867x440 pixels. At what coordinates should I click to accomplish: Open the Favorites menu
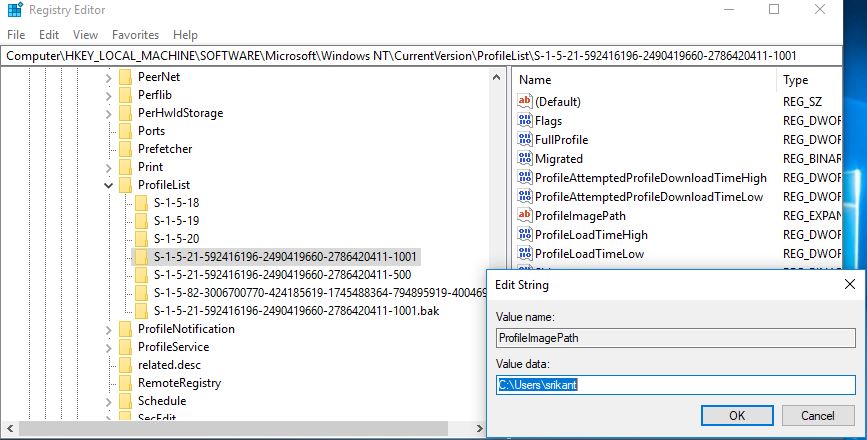pos(135,35)
